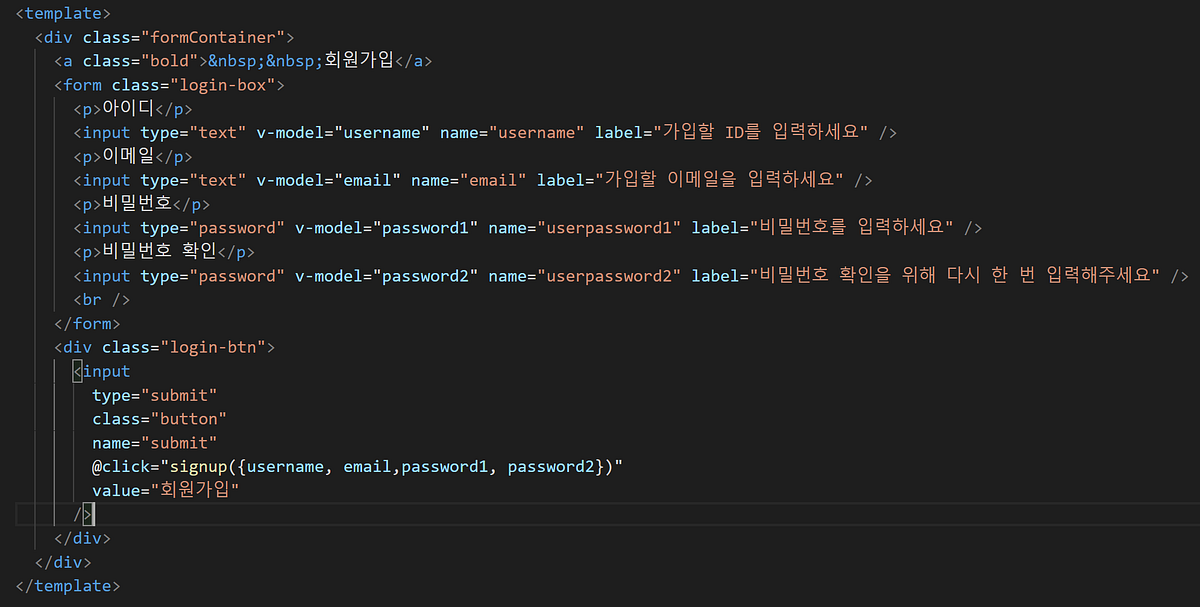Screen dimensions: 1200x607
Task: Click the opening template tag
Action: point(62,13)
